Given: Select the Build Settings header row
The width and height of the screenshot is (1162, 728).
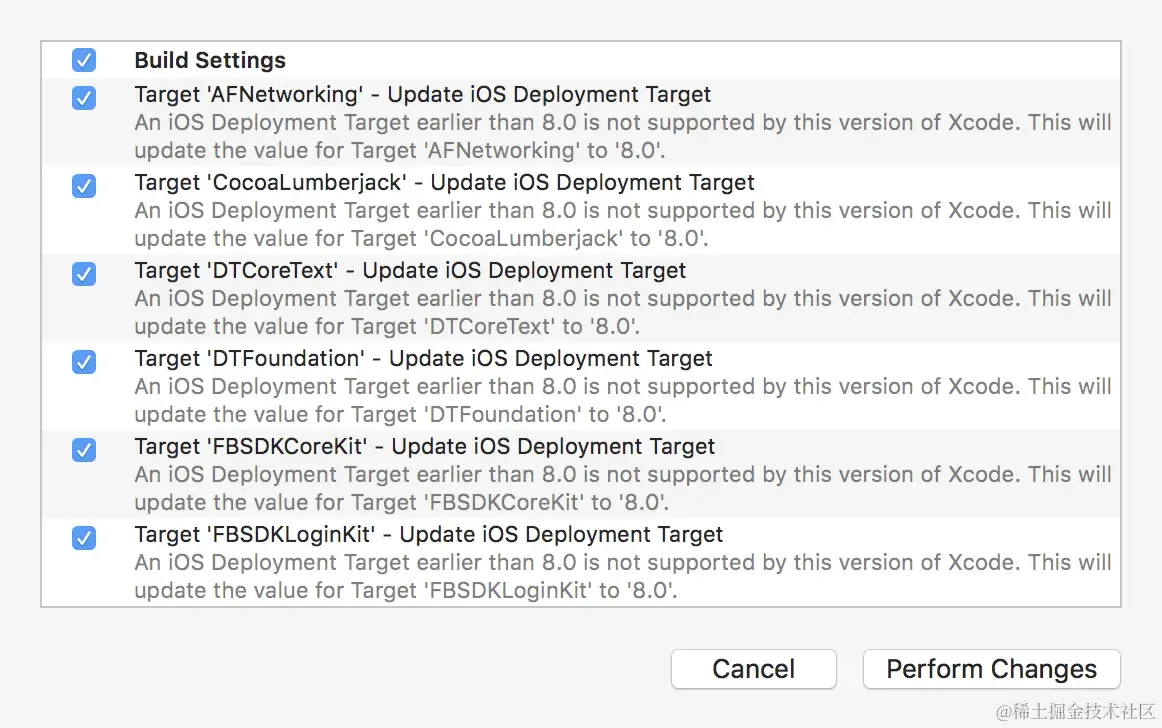Looking at the screenshot, I should click(210, 61).
